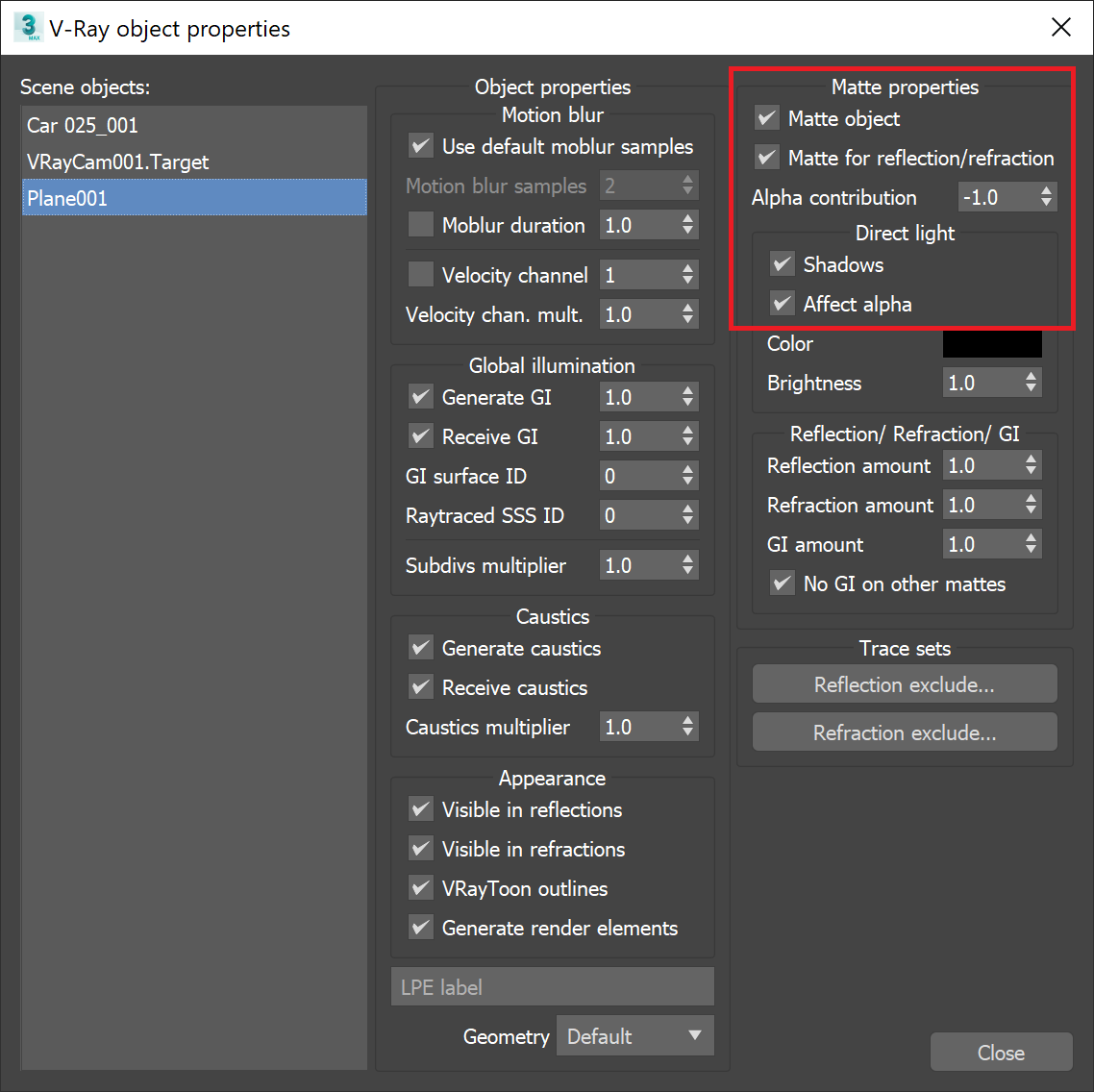Toggle the Matte object checkbox

[766, 118]
